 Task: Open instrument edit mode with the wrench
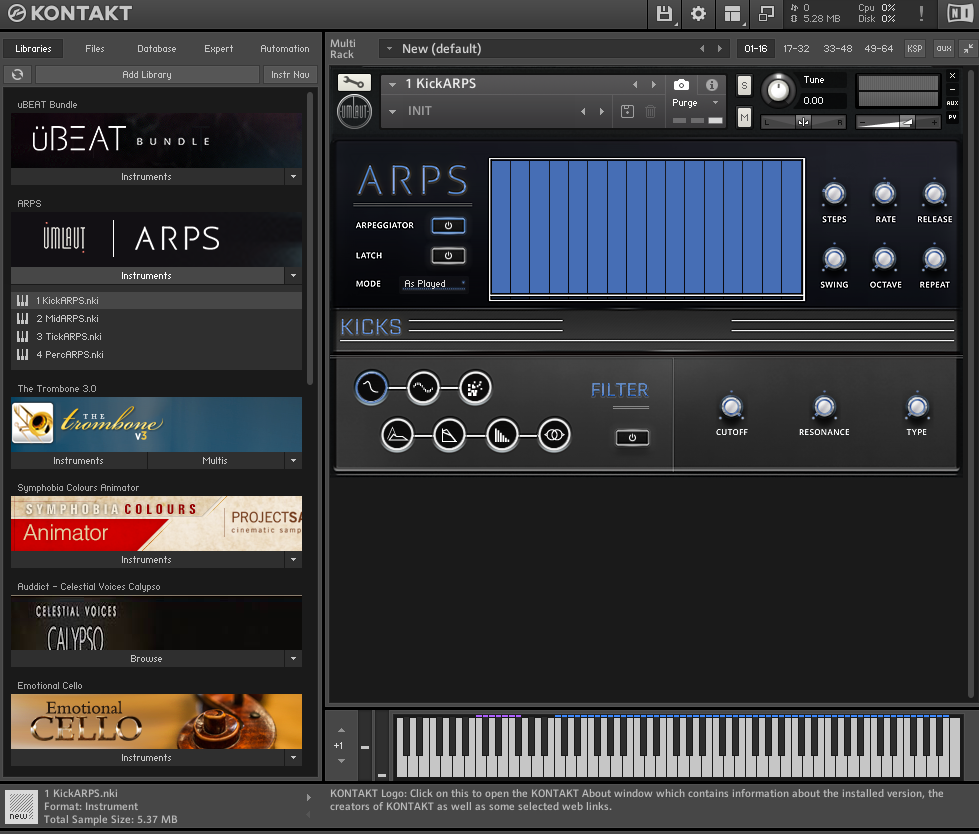(x=354, y=82)
